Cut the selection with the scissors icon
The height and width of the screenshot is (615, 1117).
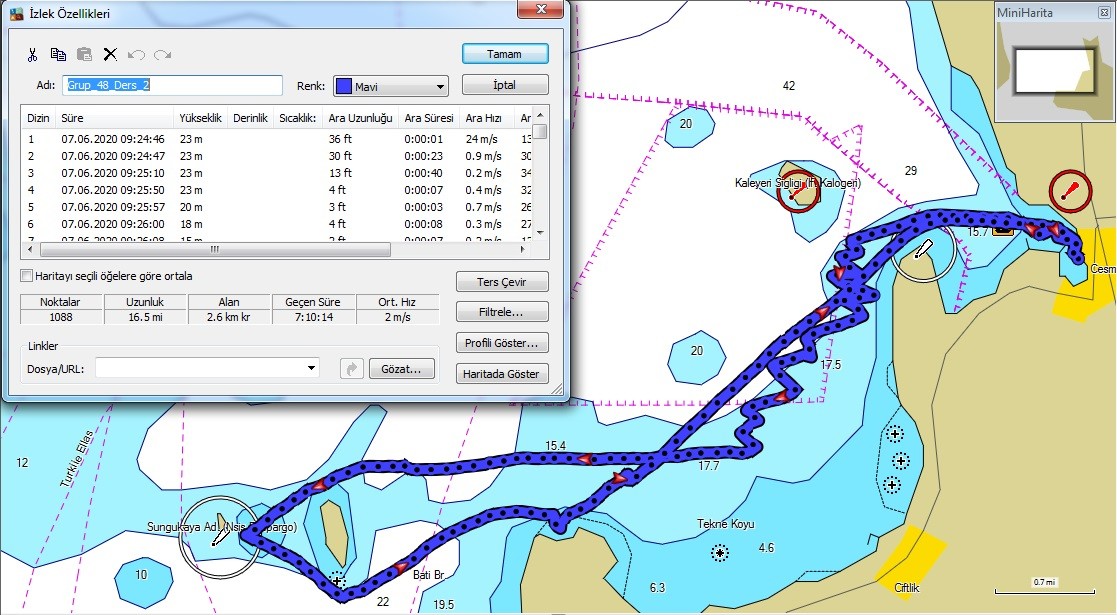32,55
